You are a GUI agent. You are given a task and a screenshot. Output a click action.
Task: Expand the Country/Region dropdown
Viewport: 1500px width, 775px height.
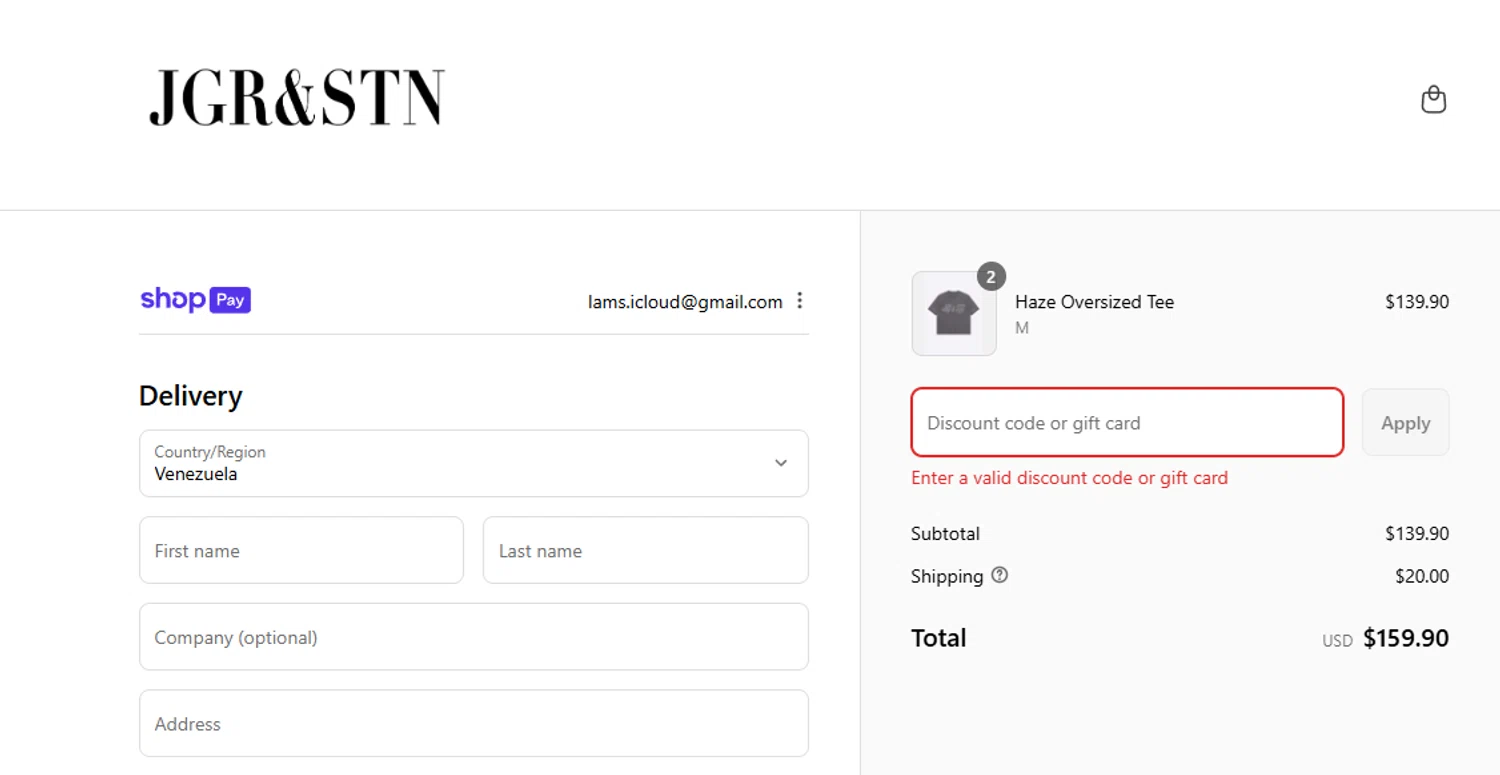tap(474, 463)
